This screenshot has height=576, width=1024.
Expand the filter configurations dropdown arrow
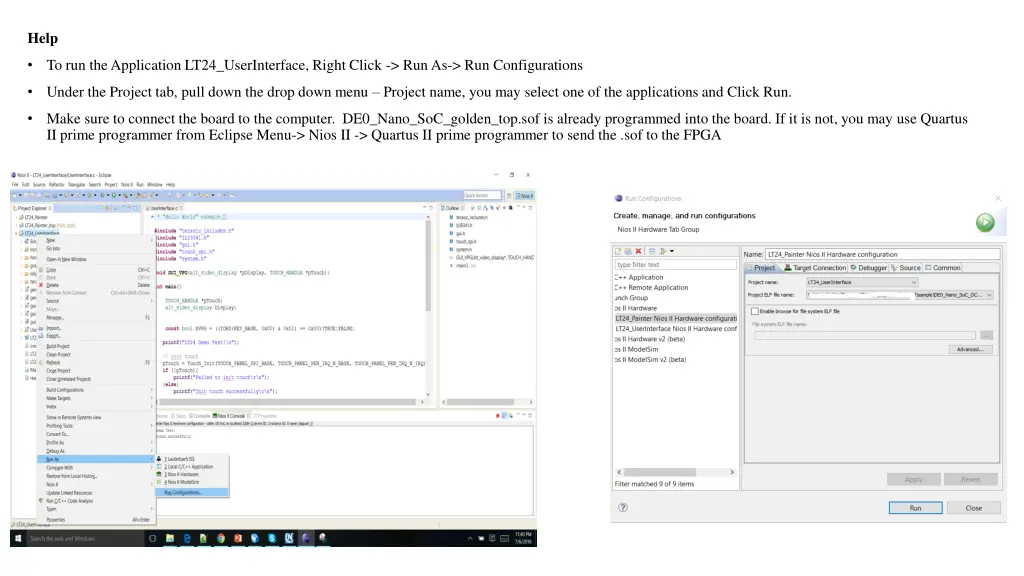(673, 251)
